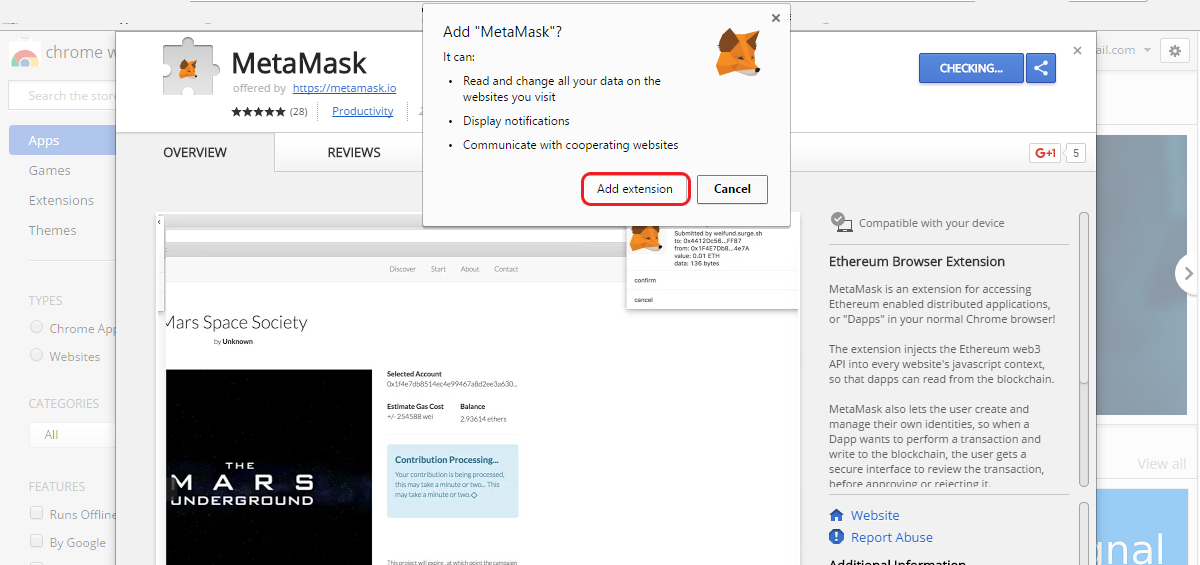Viewport: 1200px width, 565px height.
Task: Click the previous-screenshot arrow on the preview
Action: pyautogui.click(x=160, y=222)
